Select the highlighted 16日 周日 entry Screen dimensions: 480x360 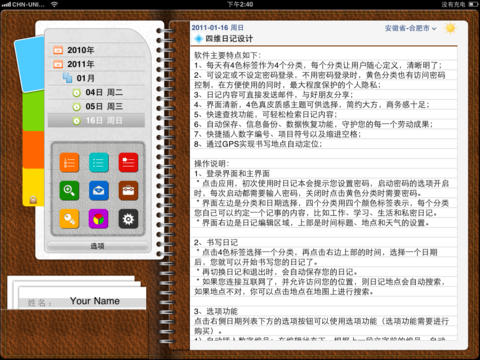[96, 120]
